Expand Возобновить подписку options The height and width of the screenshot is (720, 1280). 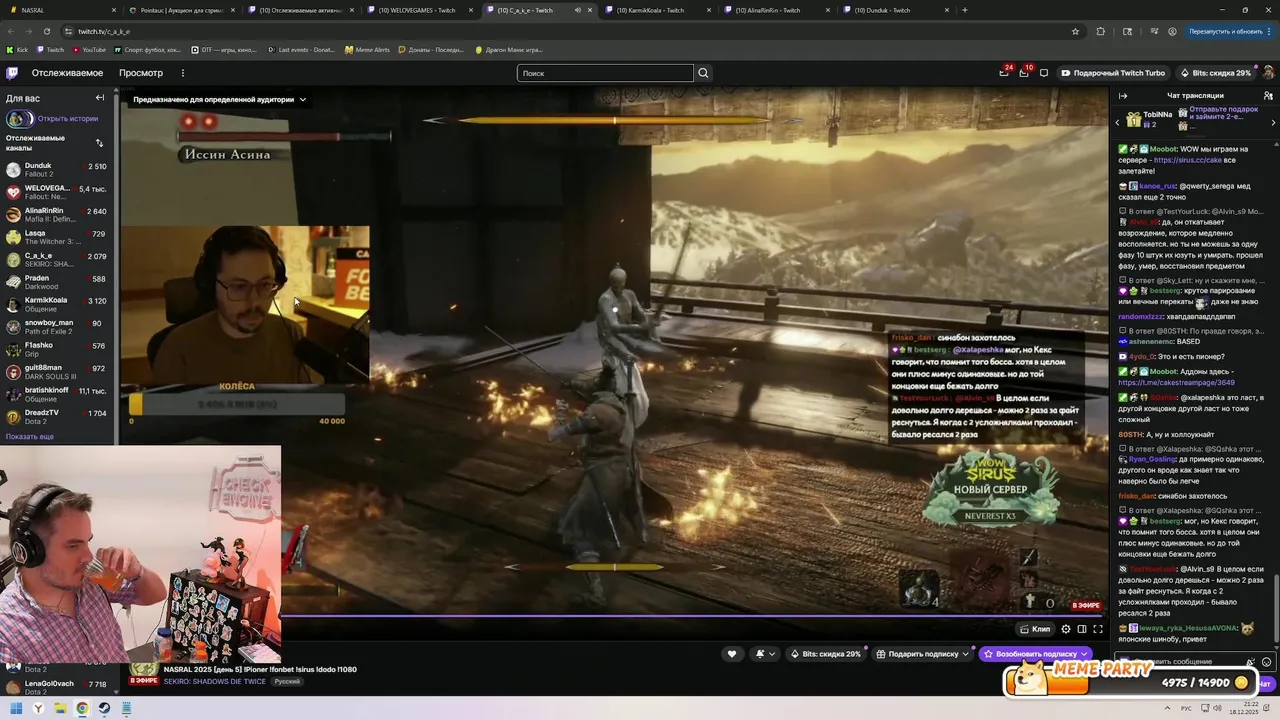click(1084, 654)
